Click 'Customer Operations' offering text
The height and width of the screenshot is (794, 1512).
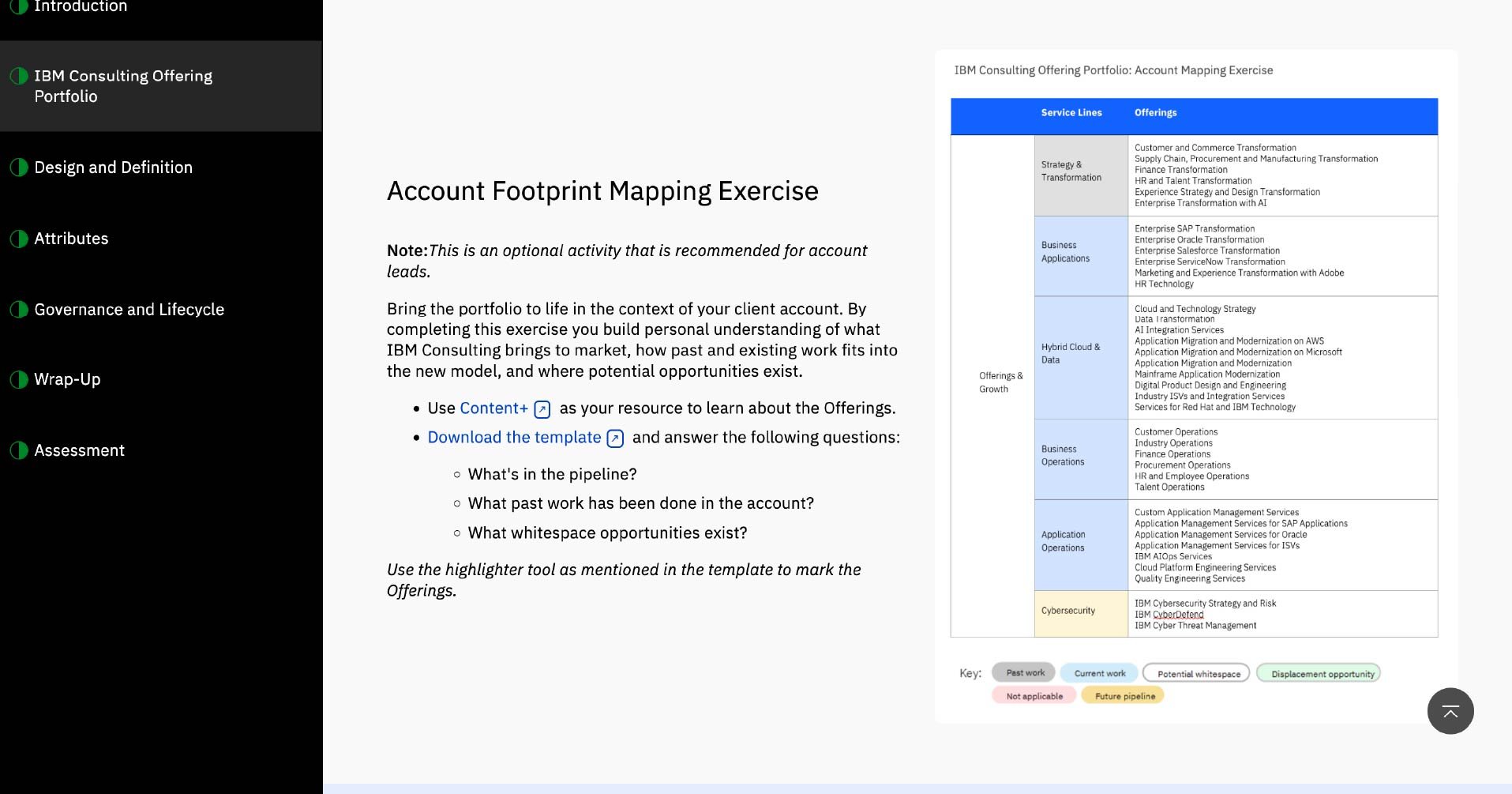click(1176, 432)
